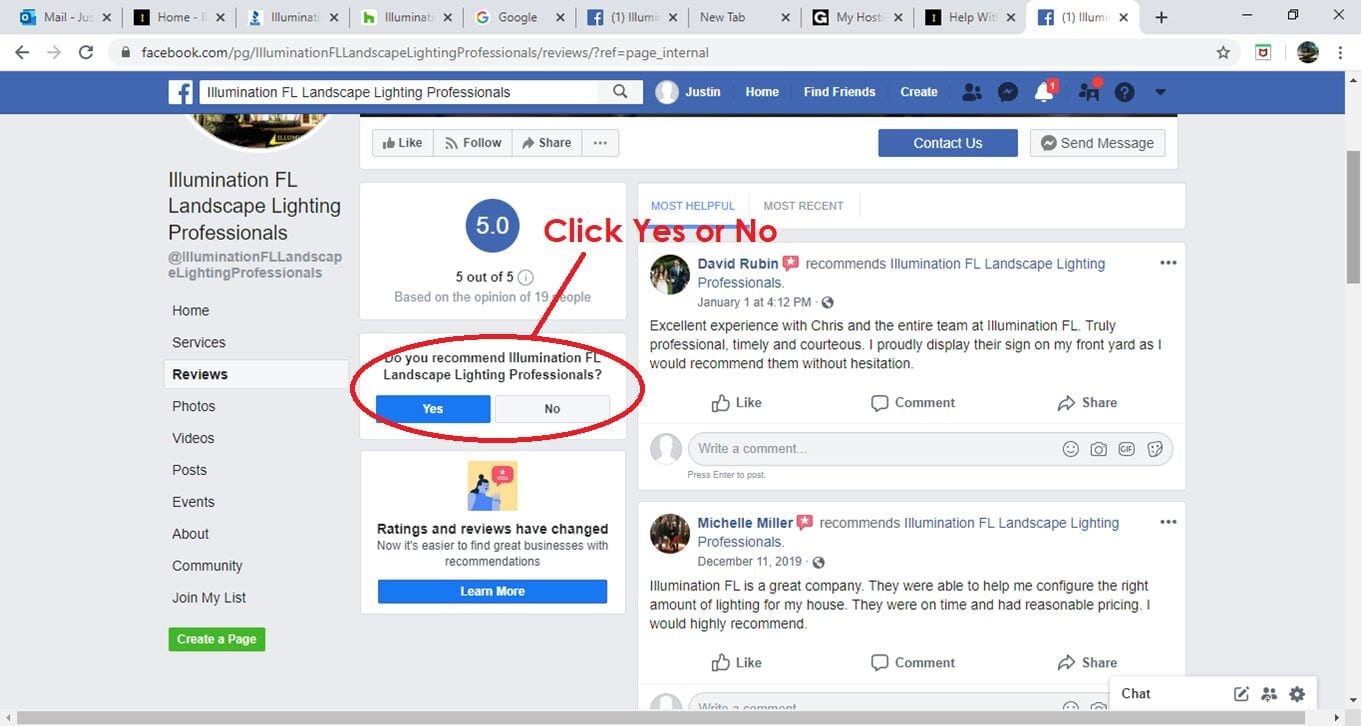Open Join My List in sidebar
The image size is (1362, 726).
tap(209, 599)
